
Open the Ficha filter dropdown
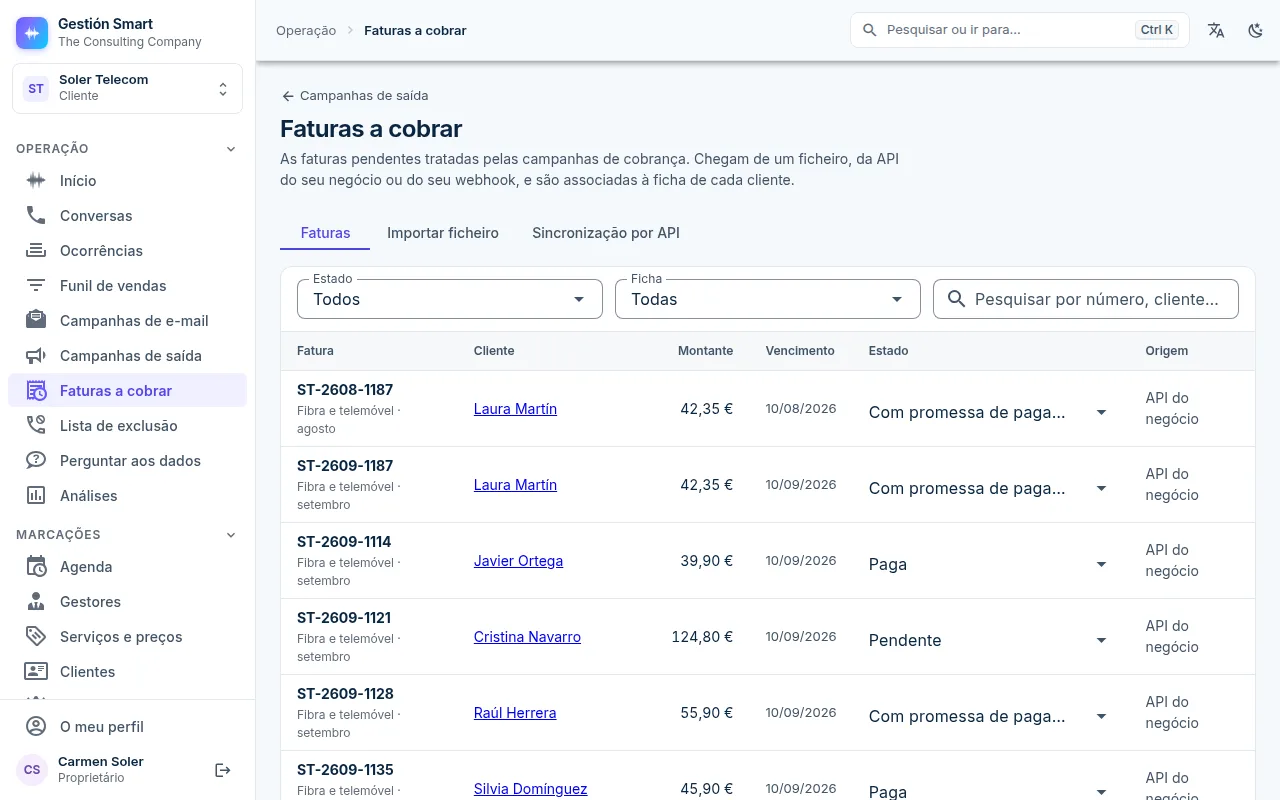coord(767,299)
